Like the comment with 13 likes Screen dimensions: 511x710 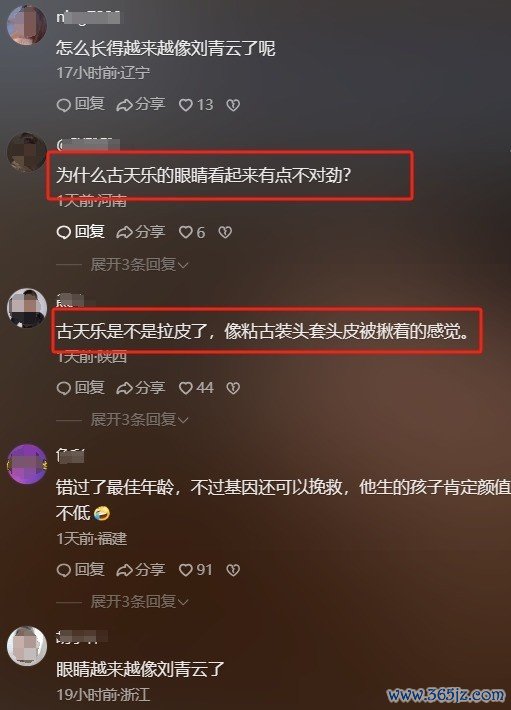[196, 105]
